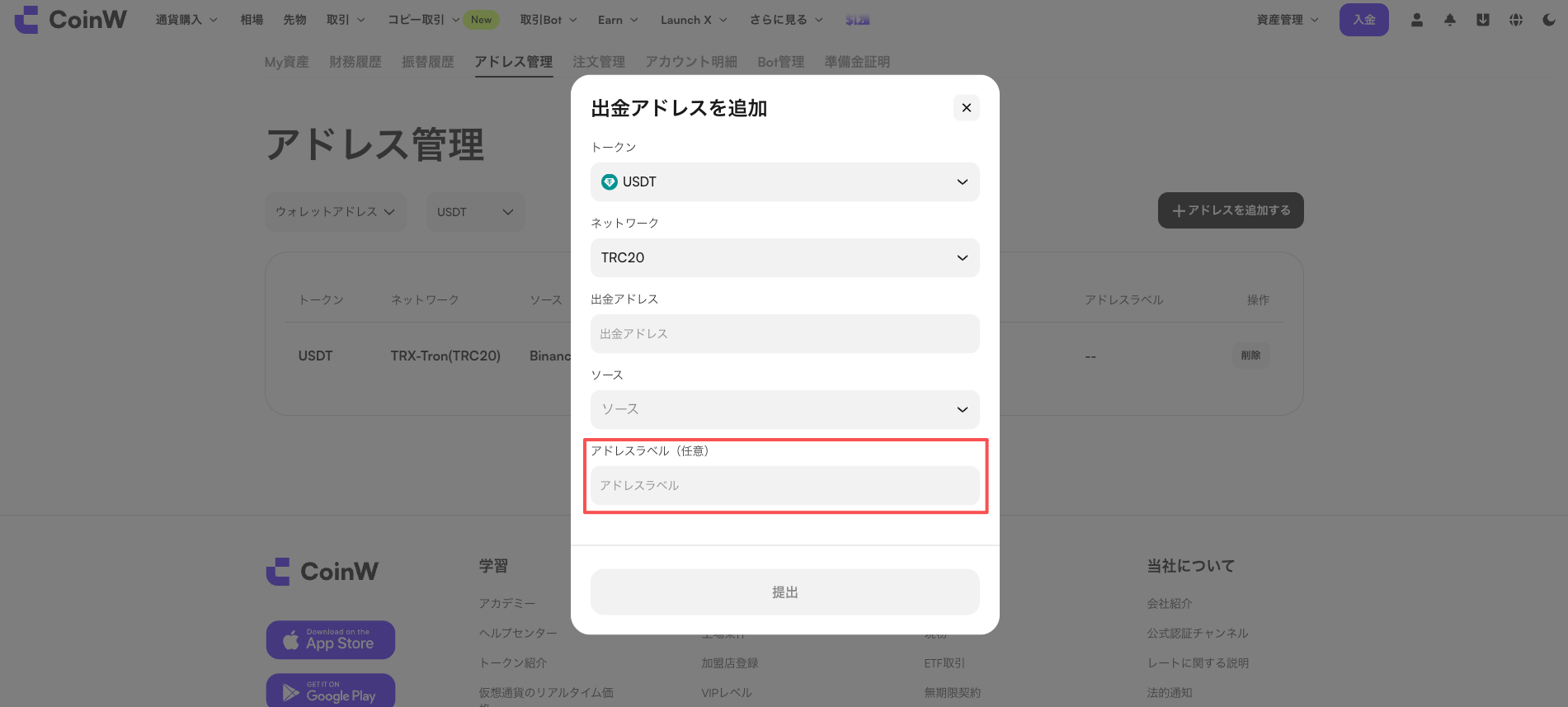Viewport: 1568px width, 707px height.
Task: Expand the ソース source dropdown
Action: click(x=784, y=409)
